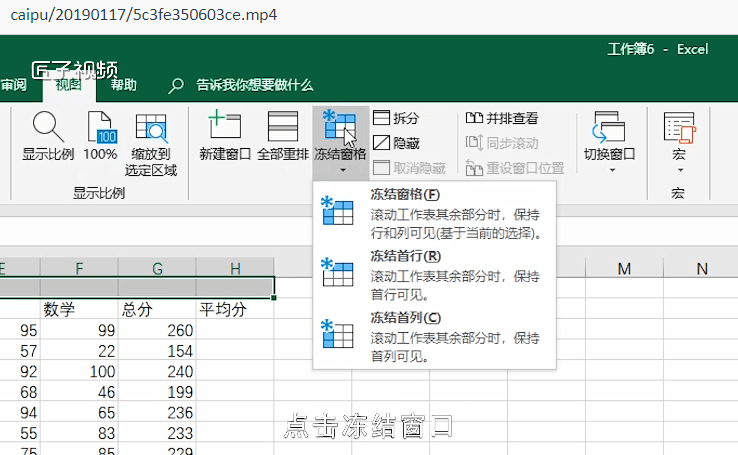The height and width of the screenshot is (455, 738).
Task: Select the cell containing 平均分
Action: [234, 310]
